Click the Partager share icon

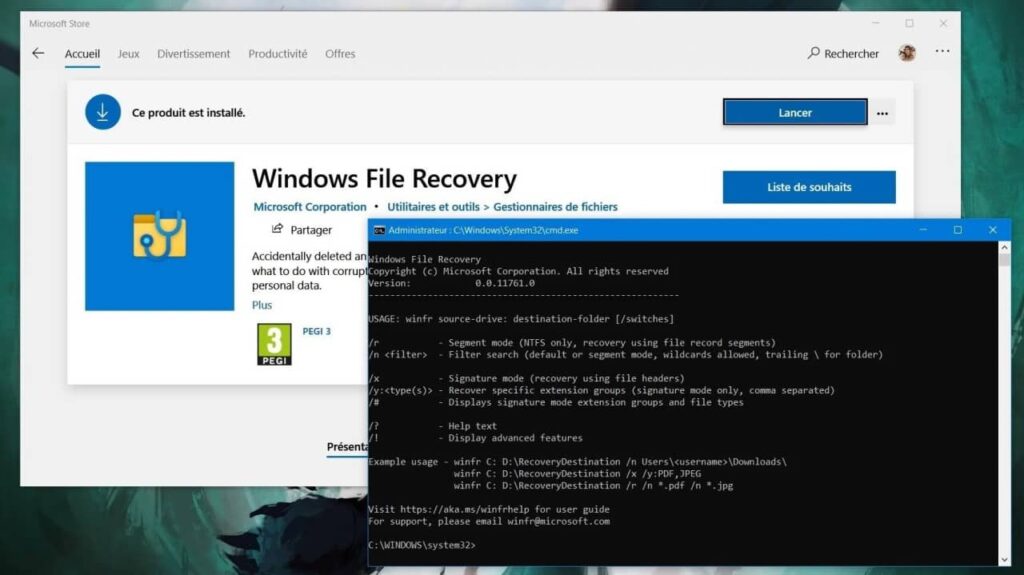(x=278, y=229)
